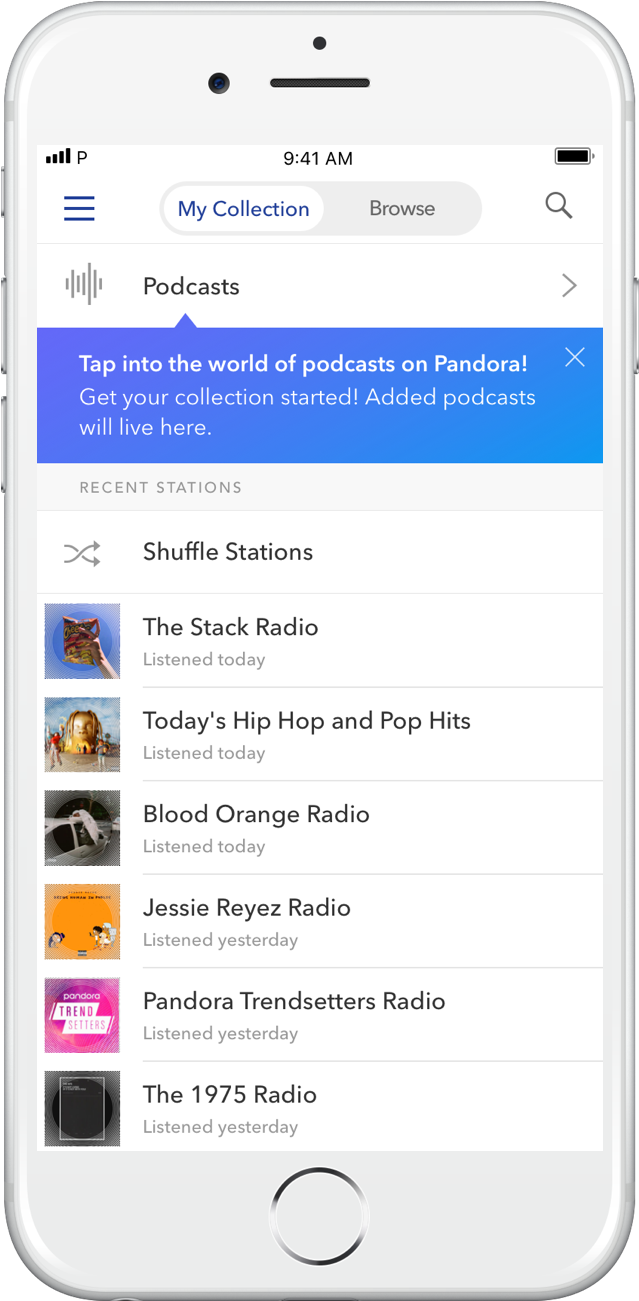Tap the shuffle arrows icon
Screen dimensions: 639x1301
pos(82,553)
